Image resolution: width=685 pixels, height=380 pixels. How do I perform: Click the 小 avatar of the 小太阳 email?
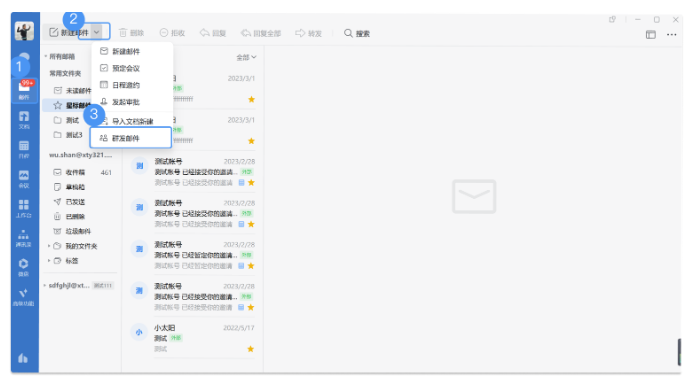(x=139, y=332)
